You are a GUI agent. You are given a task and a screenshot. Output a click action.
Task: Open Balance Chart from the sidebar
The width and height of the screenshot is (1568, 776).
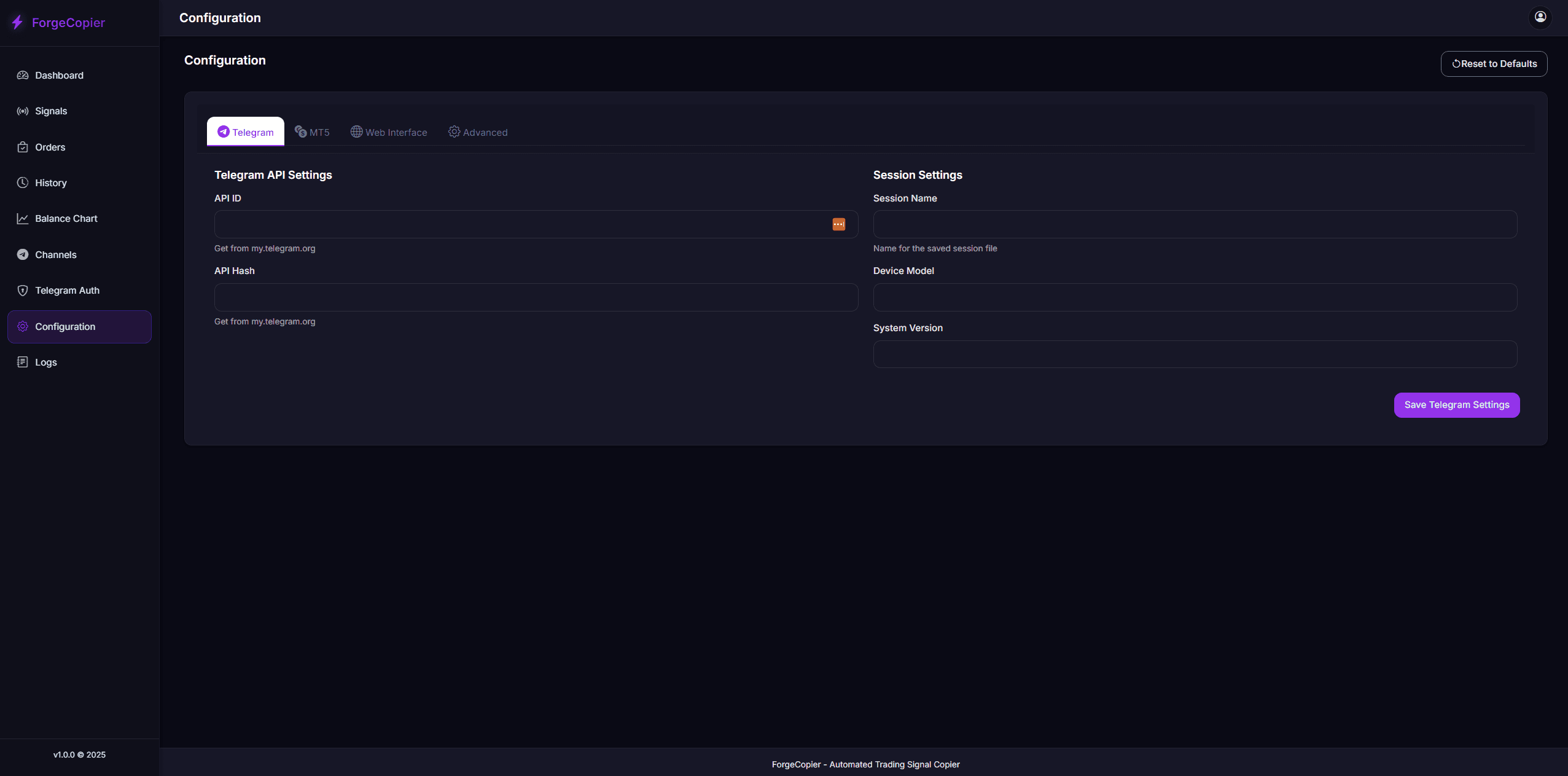[79, 219]
